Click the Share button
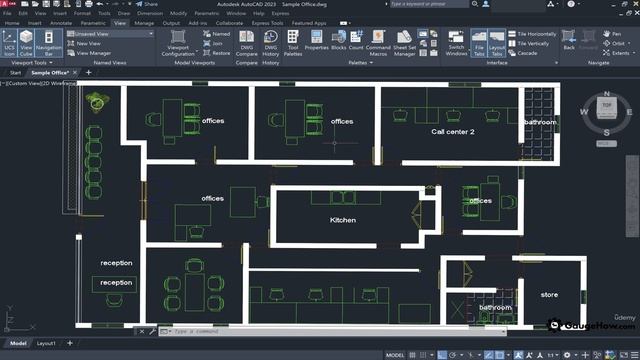The image size is (640, 360). [147, 4]
